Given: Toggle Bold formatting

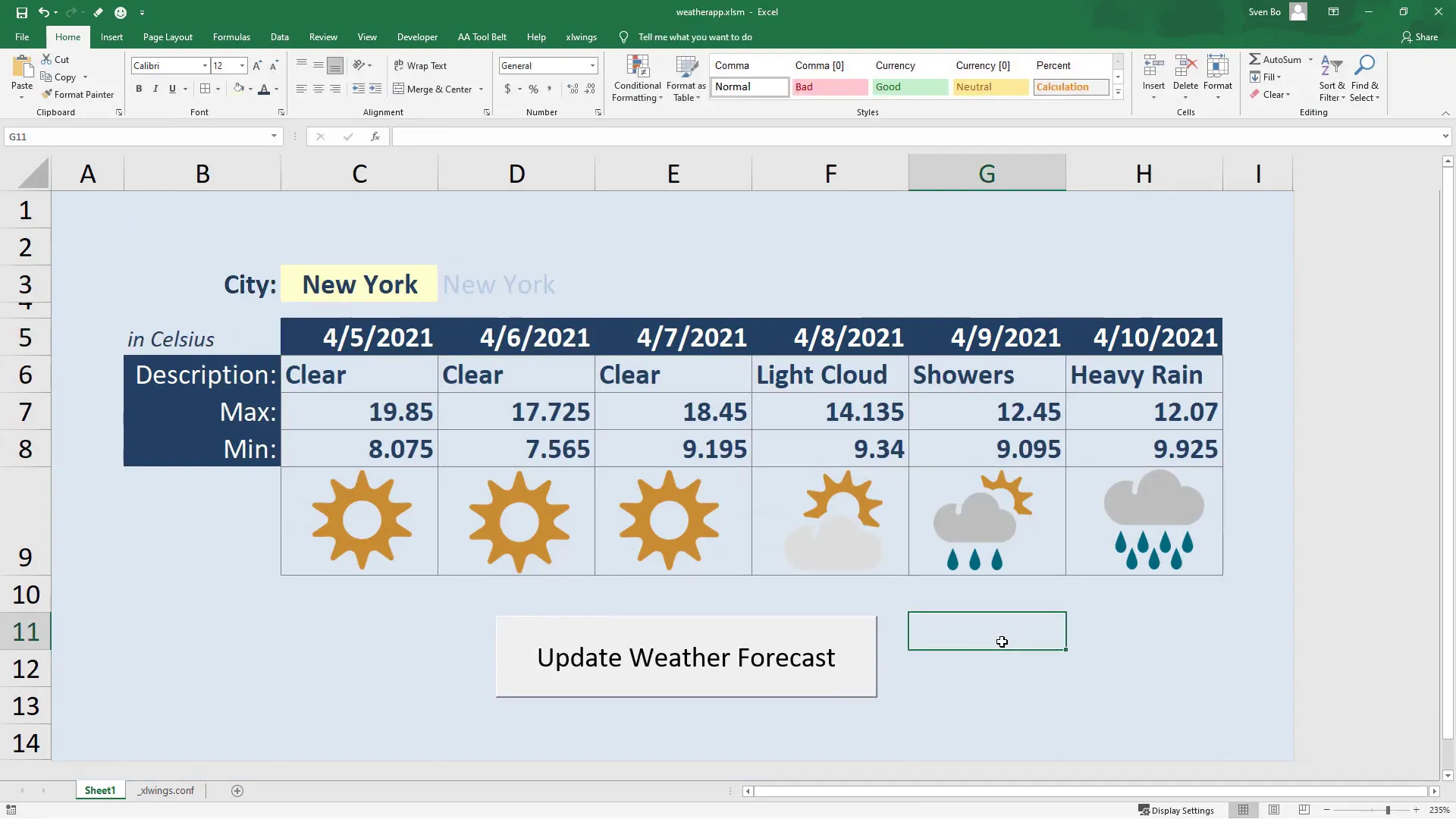Looking at the screenshot, I should tap(139, 89).
